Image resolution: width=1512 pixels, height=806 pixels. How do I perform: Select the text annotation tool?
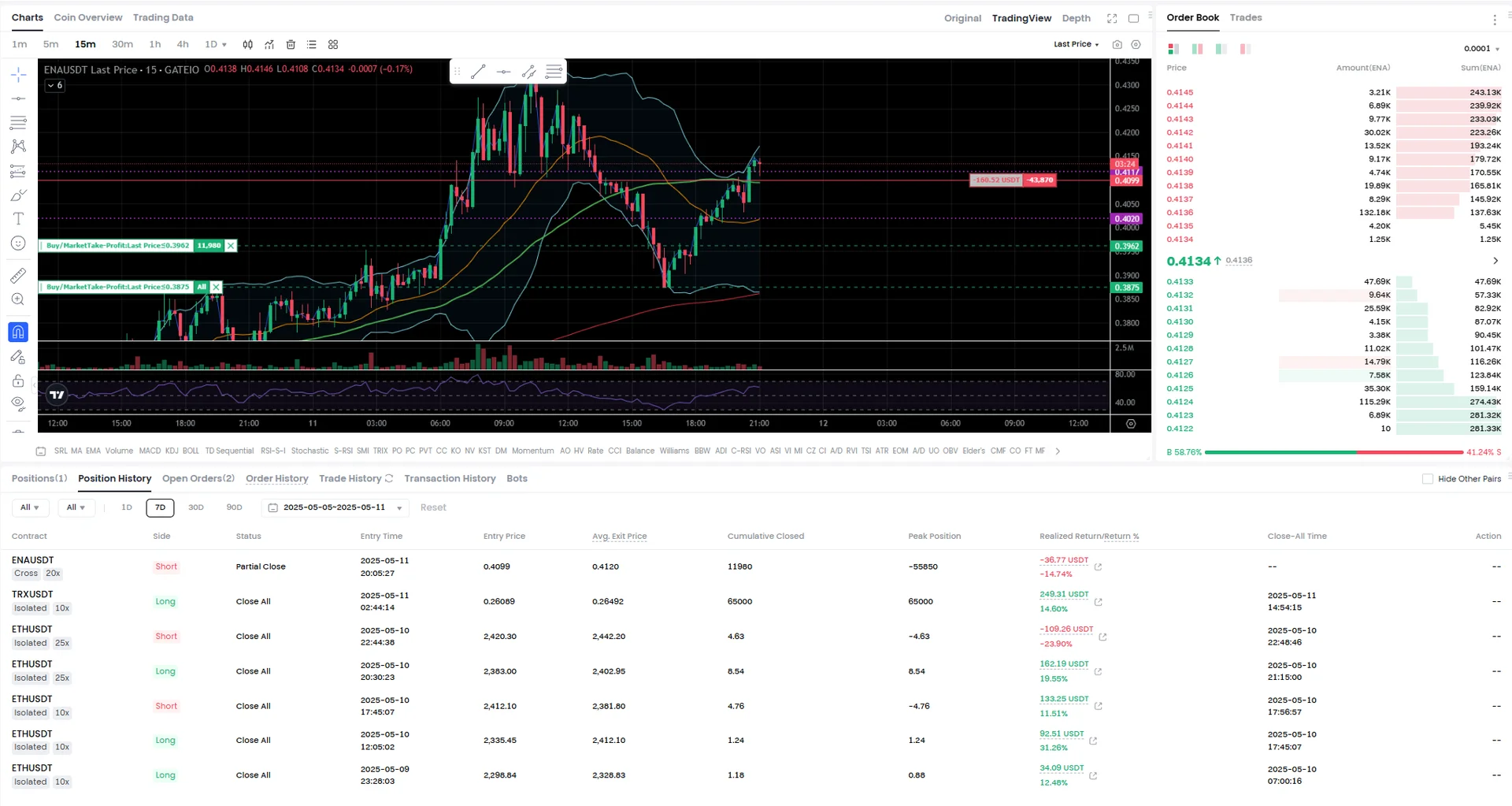coord(18,219)
